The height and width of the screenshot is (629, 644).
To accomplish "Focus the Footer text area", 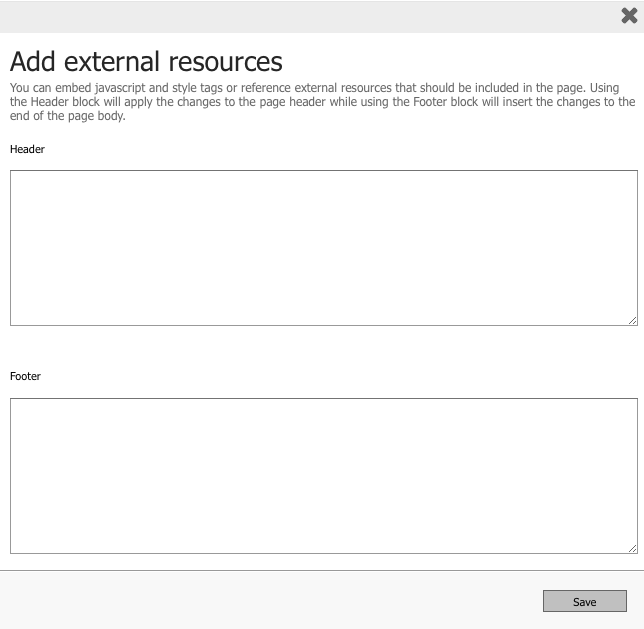I will [x=323, y=475].
